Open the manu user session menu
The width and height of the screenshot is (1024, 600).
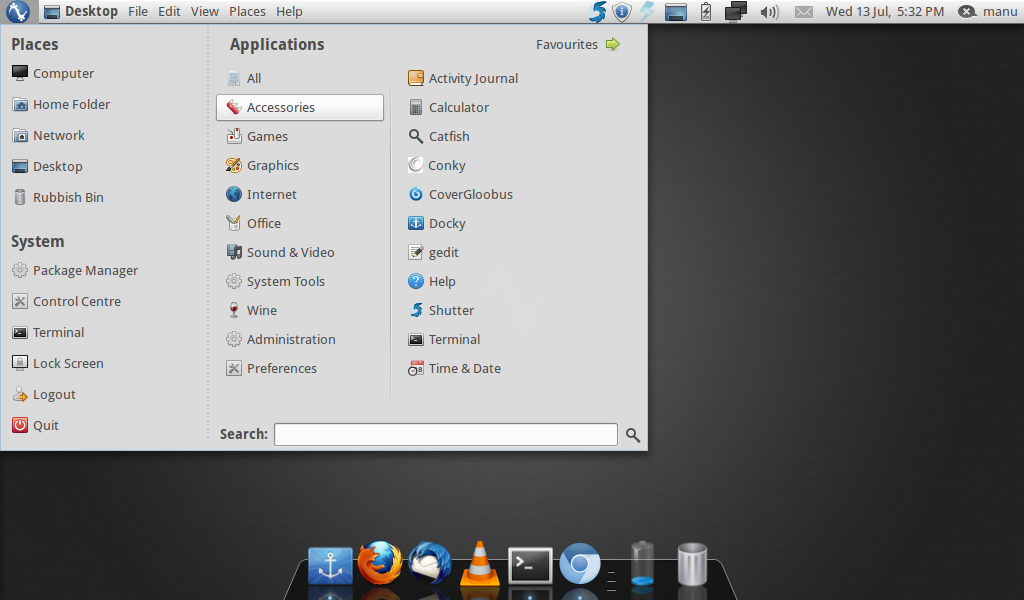click(x=987, y=12)
